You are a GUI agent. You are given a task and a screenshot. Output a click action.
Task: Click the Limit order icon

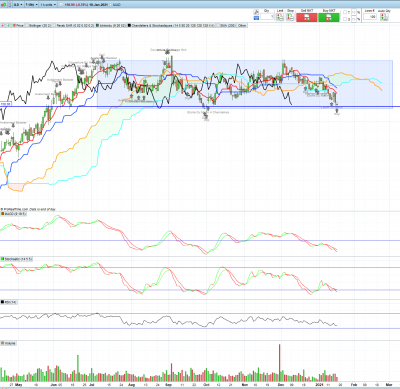tap(280, 17)
